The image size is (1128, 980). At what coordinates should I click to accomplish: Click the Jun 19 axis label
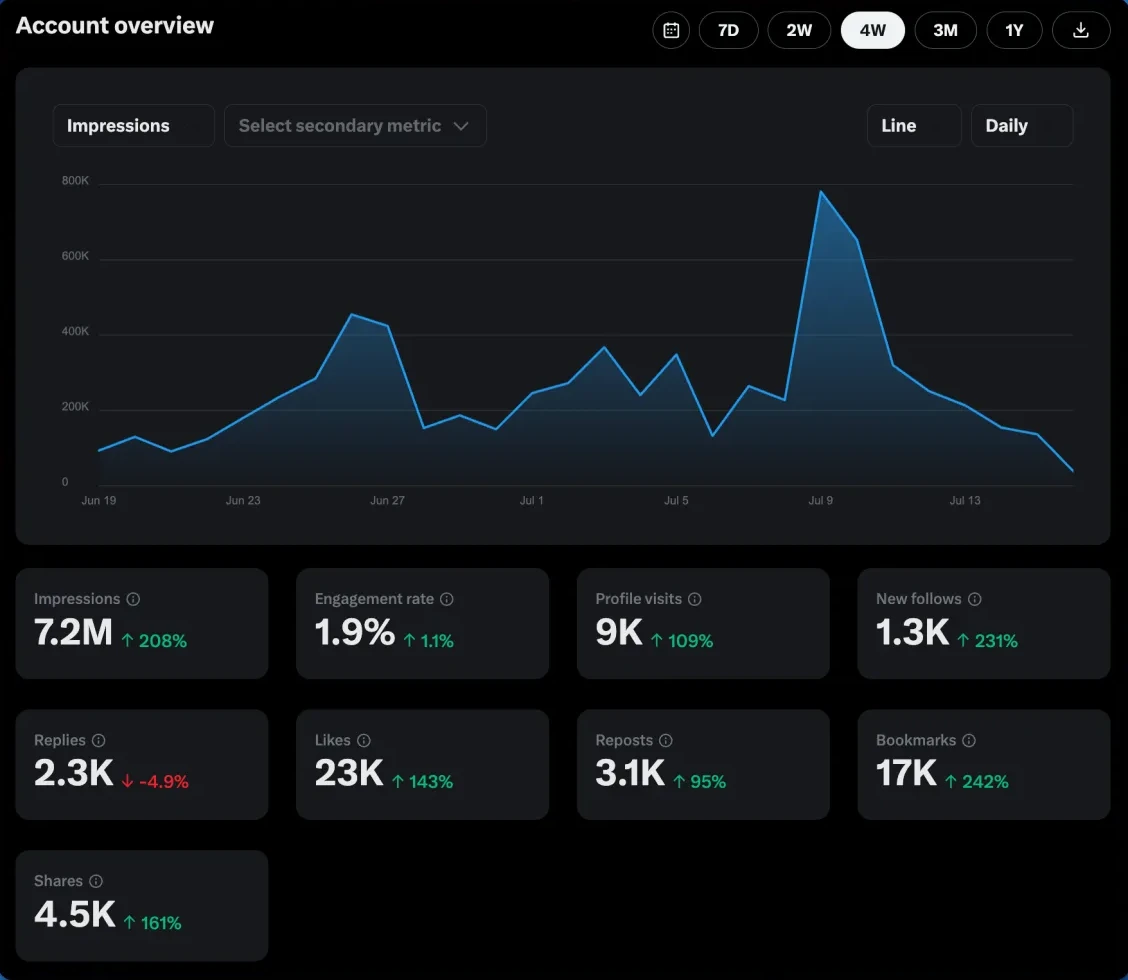(x=99, y=500)
